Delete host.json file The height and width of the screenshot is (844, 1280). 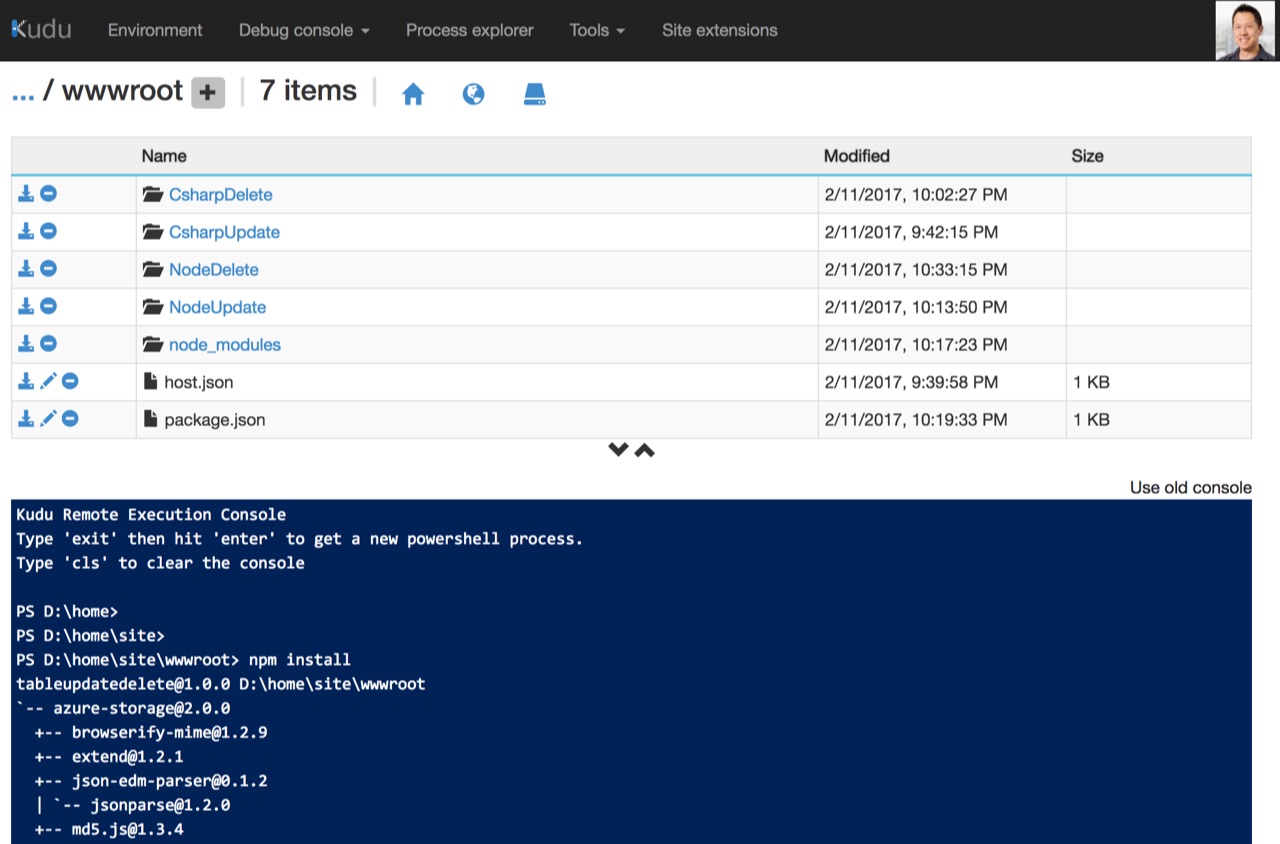70,381
